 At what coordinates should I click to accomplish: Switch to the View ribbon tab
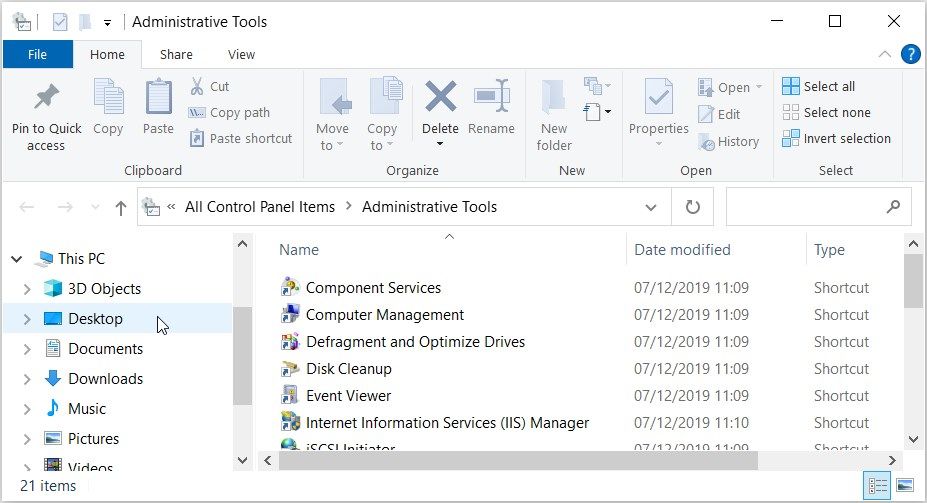pyautogui.click(x=241, y=54)
